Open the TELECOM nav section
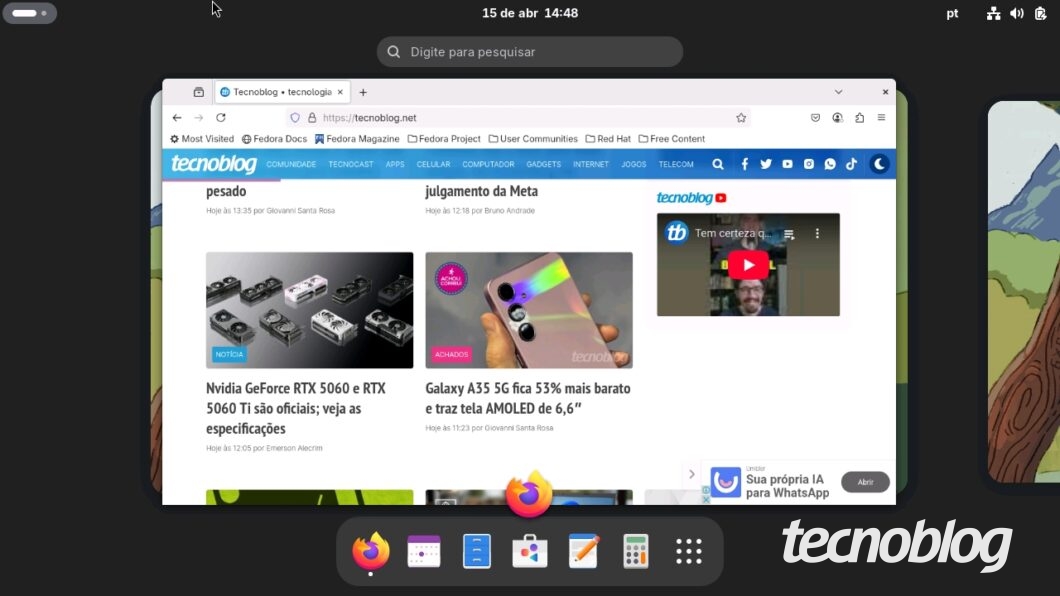This screenshot has width=1060, height=596. click(676, 164)
